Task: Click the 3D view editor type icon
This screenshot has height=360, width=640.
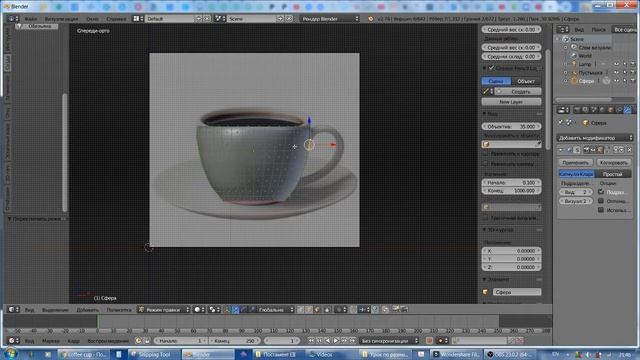Action: 13,310
